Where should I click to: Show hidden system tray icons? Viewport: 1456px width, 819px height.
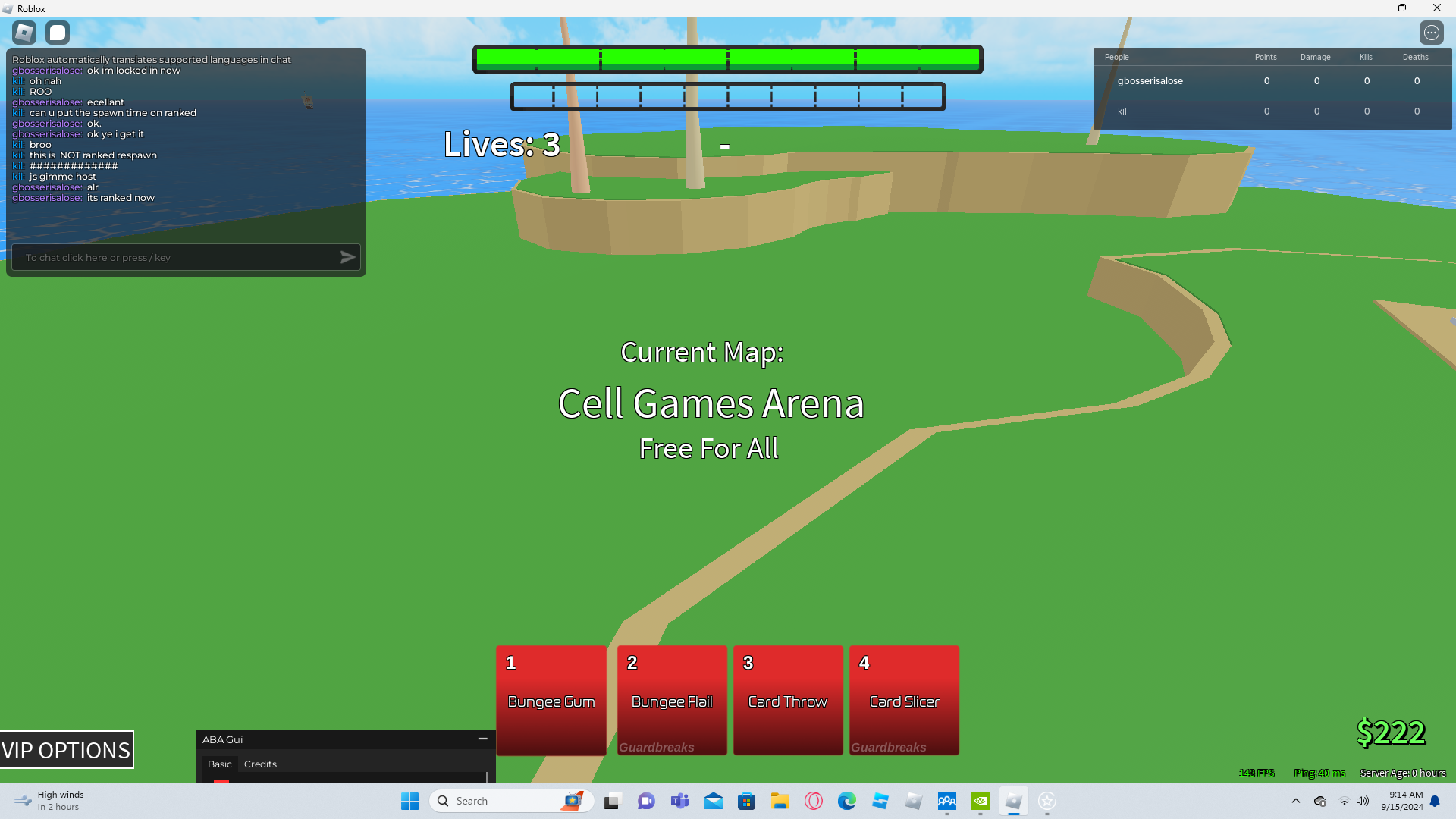click(1296, 801)
